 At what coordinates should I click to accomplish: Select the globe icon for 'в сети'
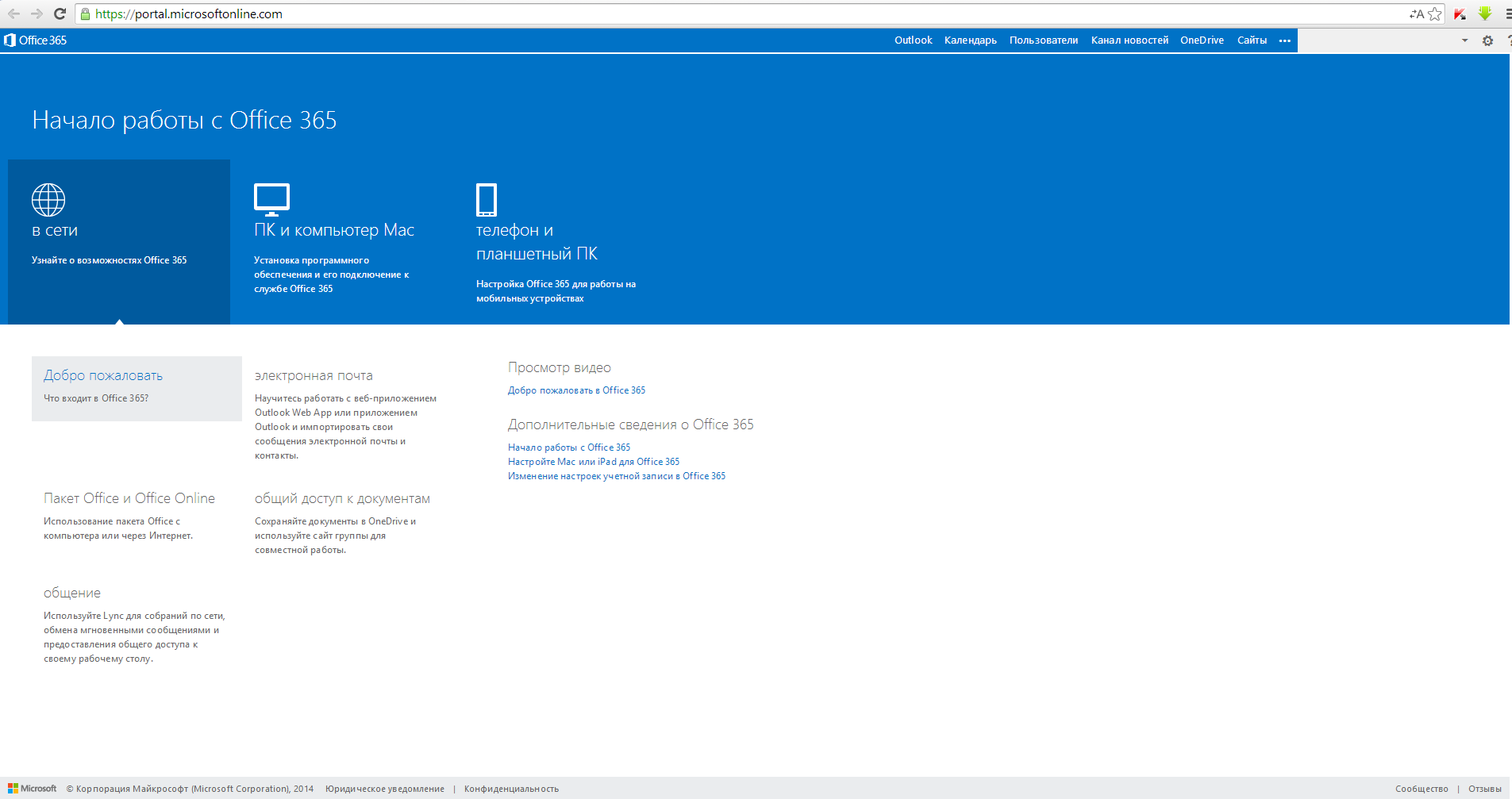click(48, 200)
